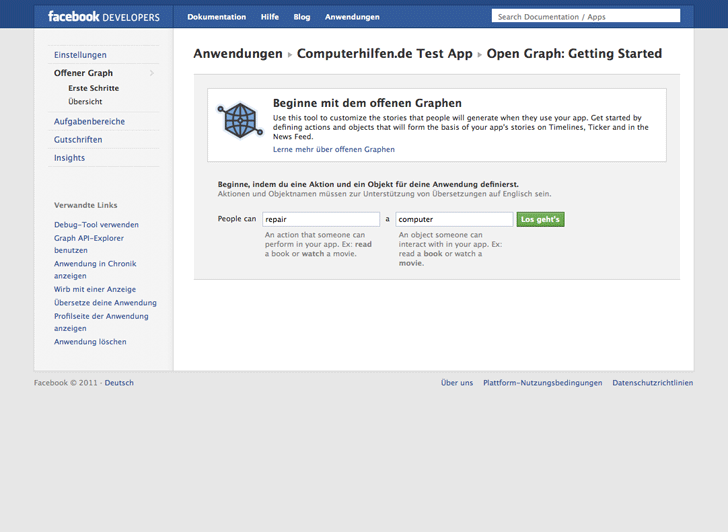Open the Dokumentation menu
728x532 pixels.
pos(216,17)
